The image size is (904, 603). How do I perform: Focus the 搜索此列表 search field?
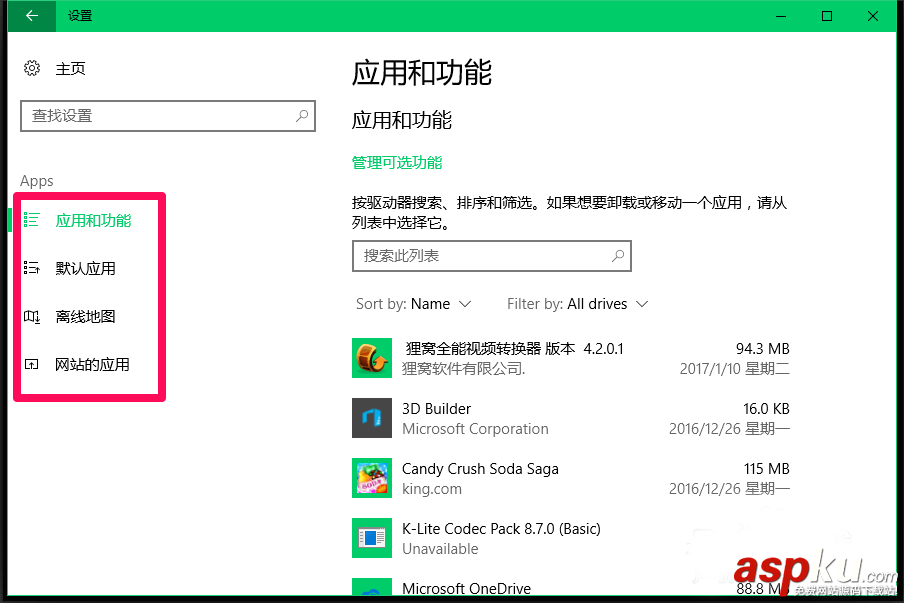pos(492,255)
